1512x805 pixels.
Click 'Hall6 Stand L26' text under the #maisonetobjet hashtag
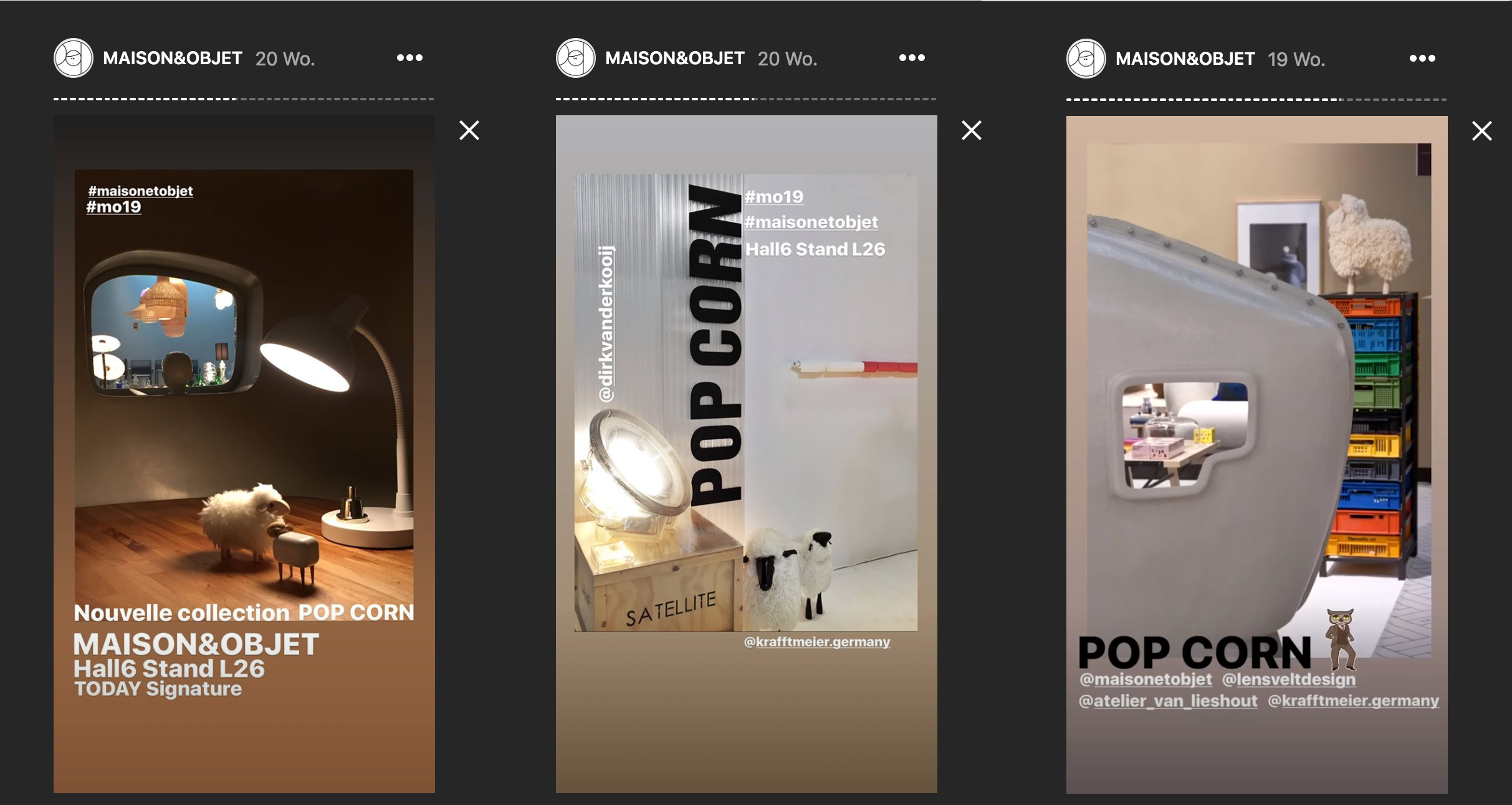(815, 249)
